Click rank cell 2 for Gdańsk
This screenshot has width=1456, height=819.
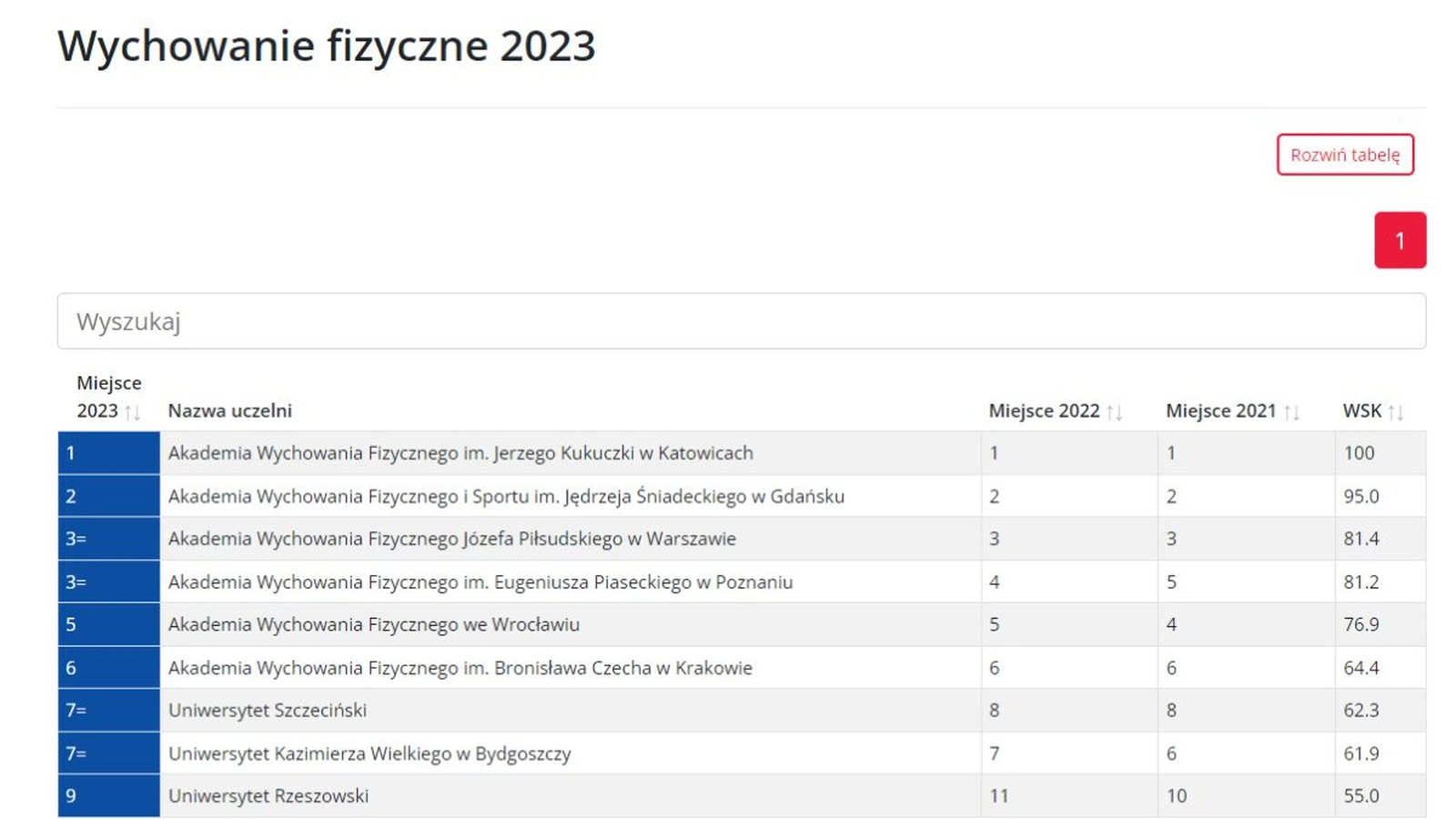click(x=109, y=496)
